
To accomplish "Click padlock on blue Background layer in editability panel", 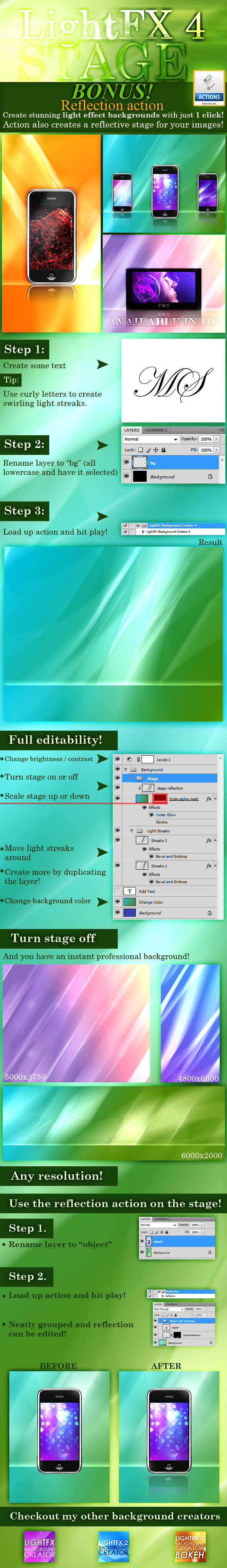I will click(209, 913).
